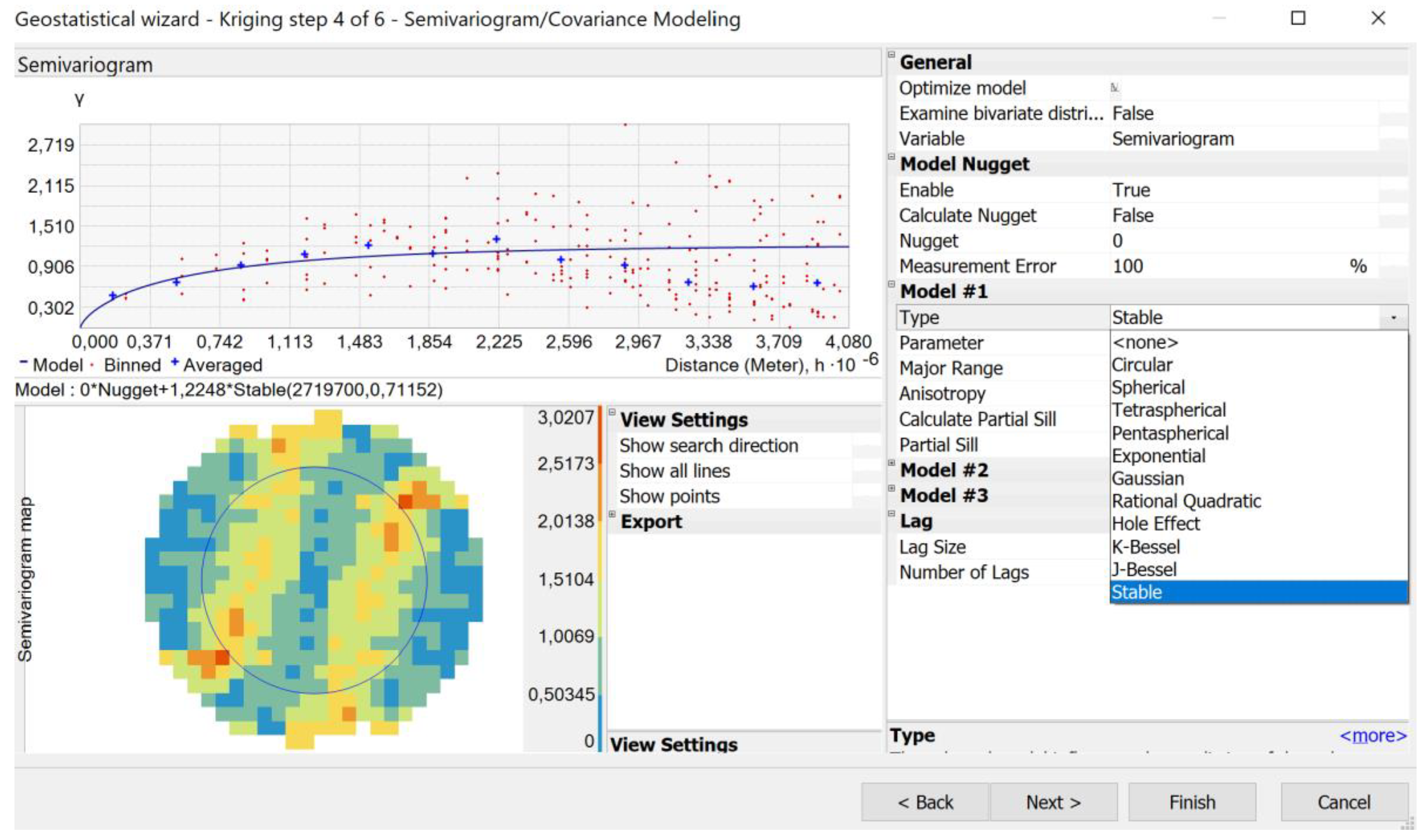Choose Spherical from the type list
The height and width of the screenshot is (840, 1424).
(x=1148, y=388)
